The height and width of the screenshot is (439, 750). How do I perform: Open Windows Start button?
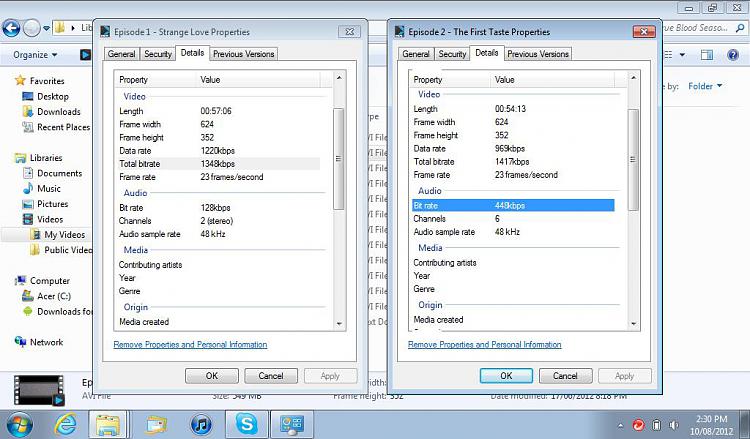[19, 425]
